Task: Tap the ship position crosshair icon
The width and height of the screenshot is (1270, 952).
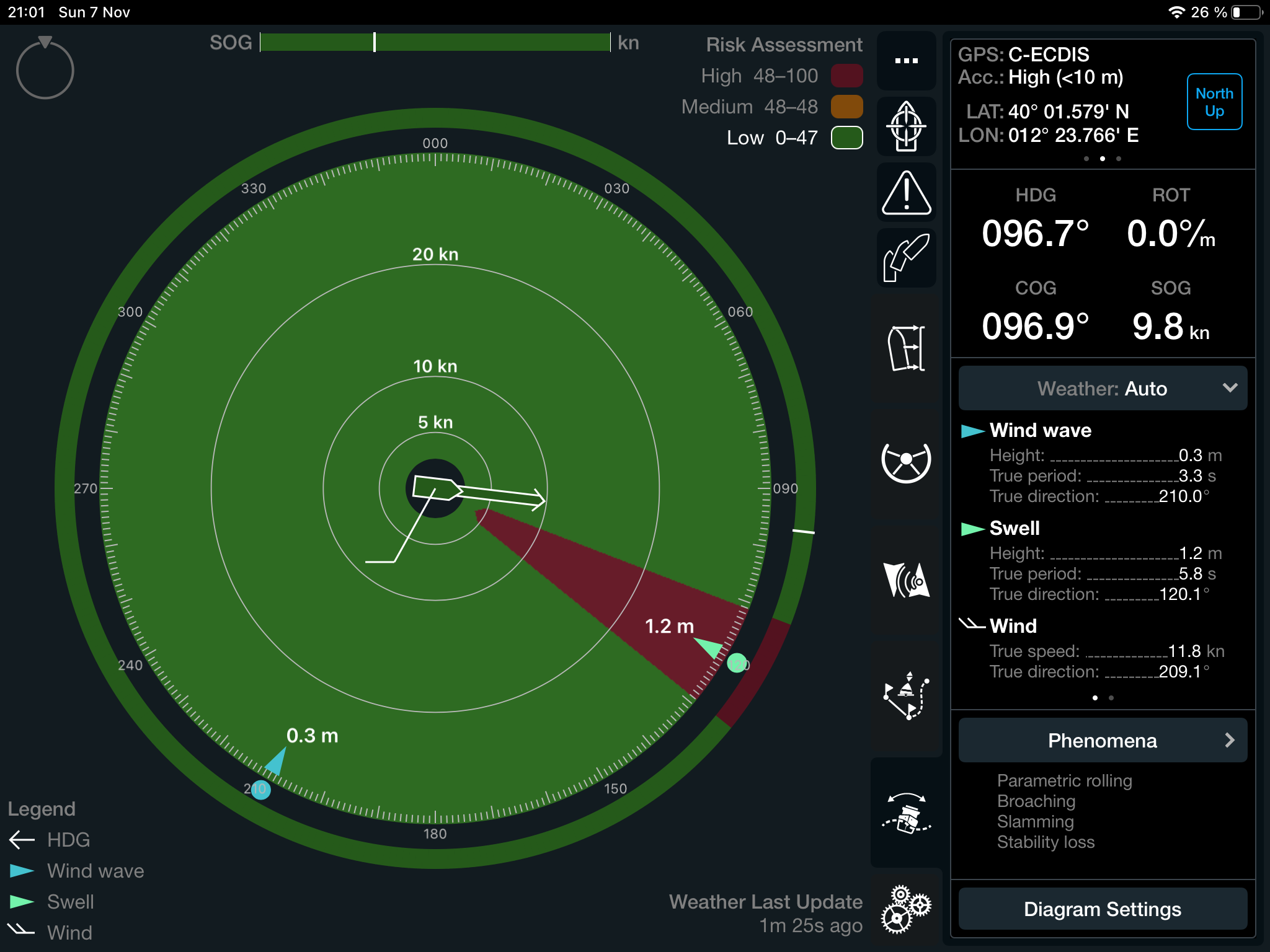Action: [906, 126]
